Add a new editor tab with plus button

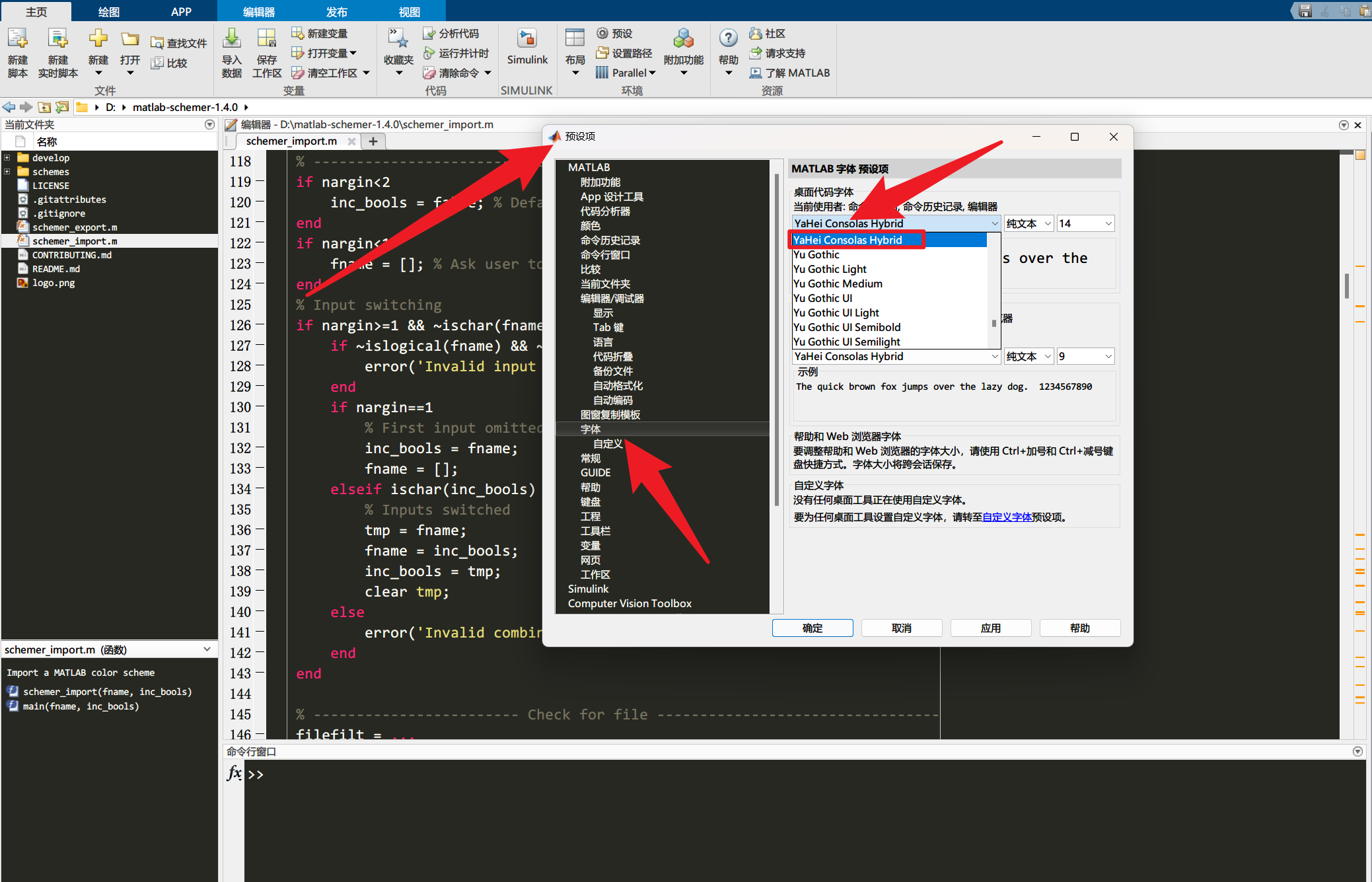pyautogui.click(x=373, y=141)
